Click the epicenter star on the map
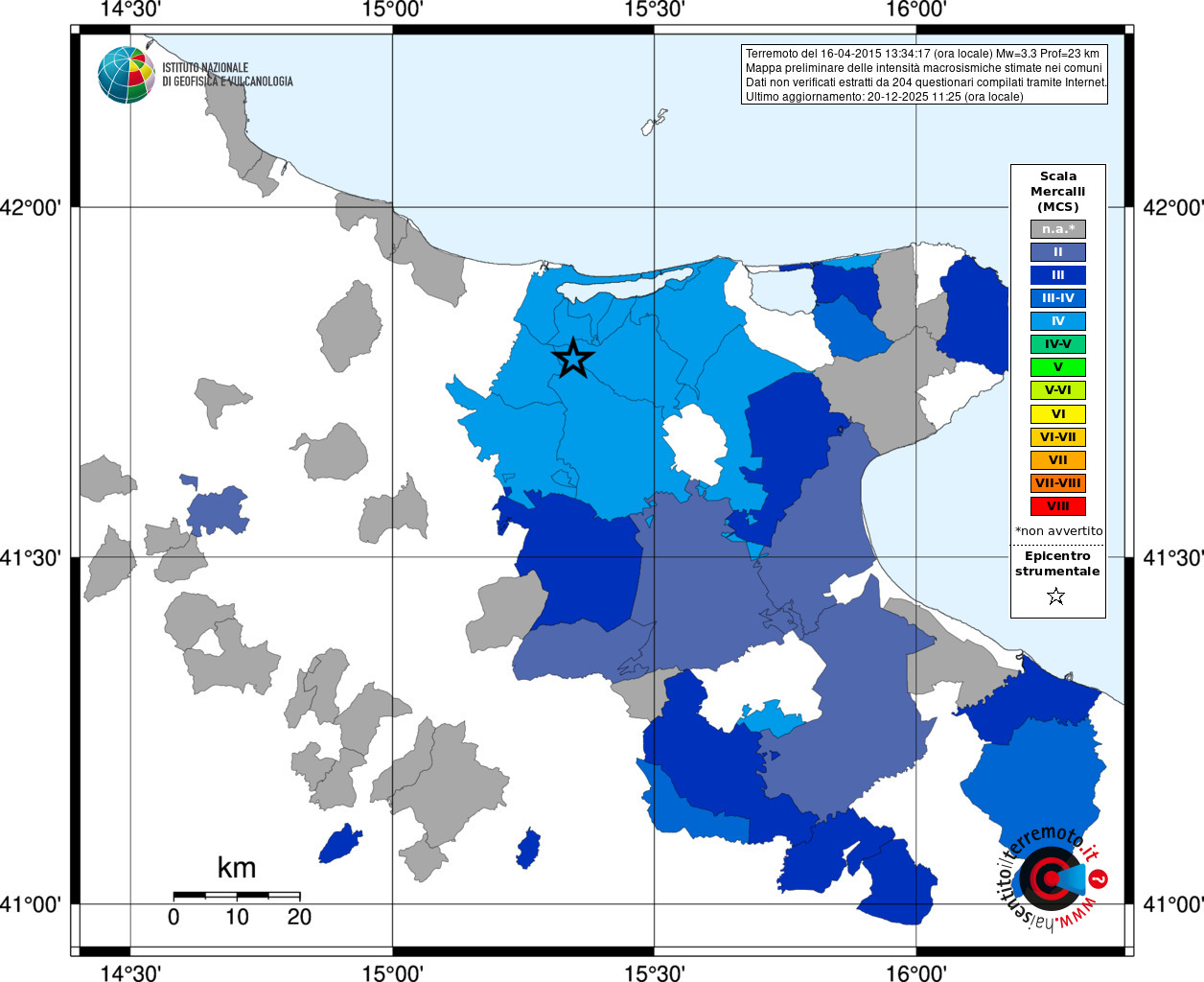1204x982 pixels. click(x=573, y=358)
